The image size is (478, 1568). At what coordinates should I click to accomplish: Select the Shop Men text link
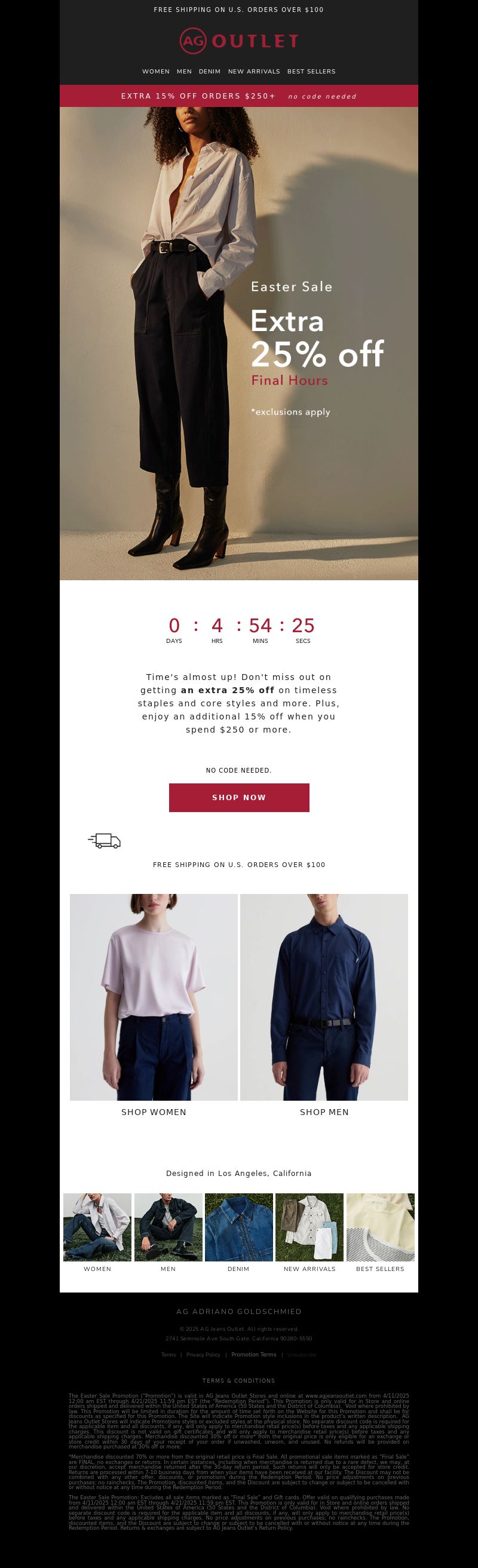pos(324,1112)
